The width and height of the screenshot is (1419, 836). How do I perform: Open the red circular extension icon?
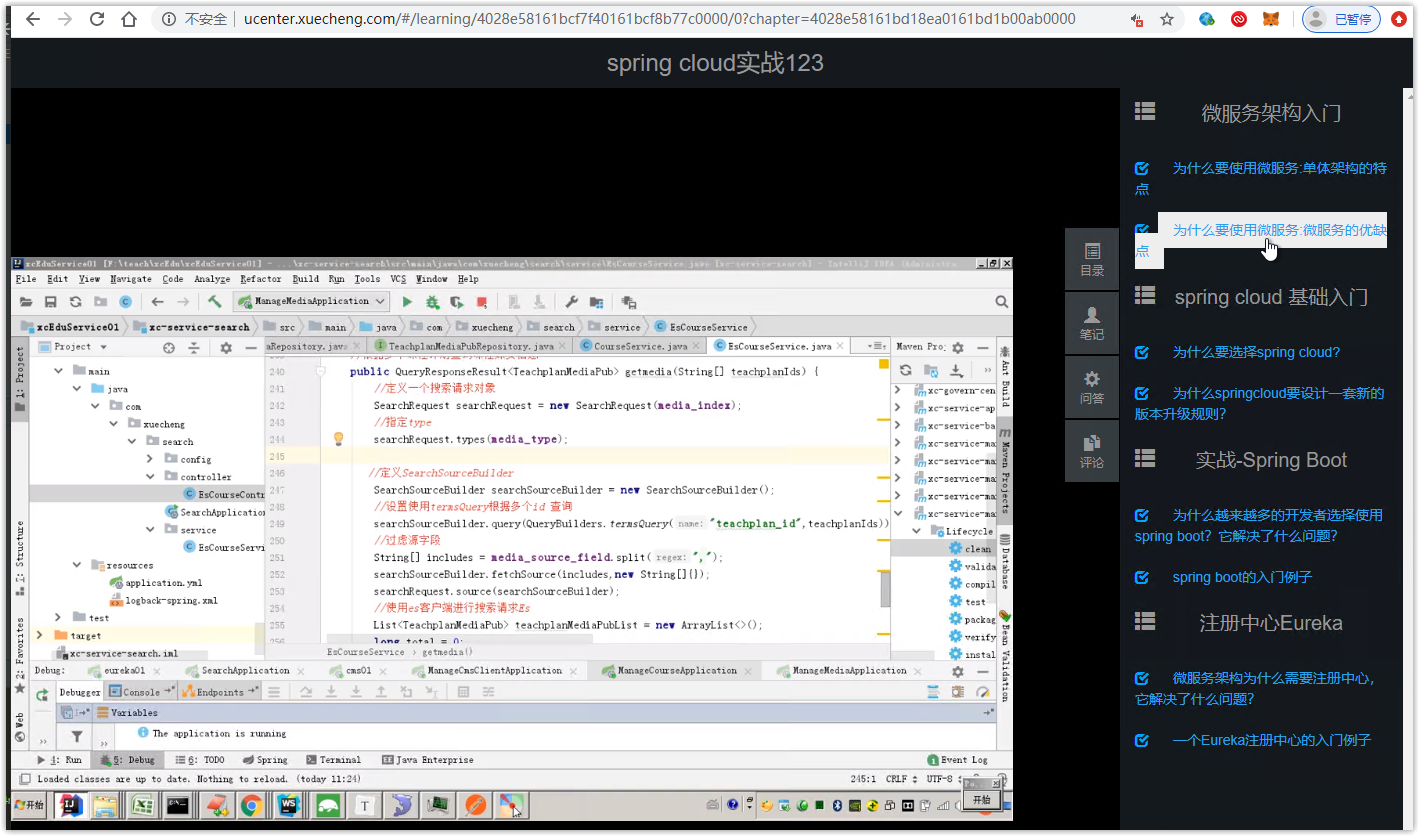pos(1239,19)
